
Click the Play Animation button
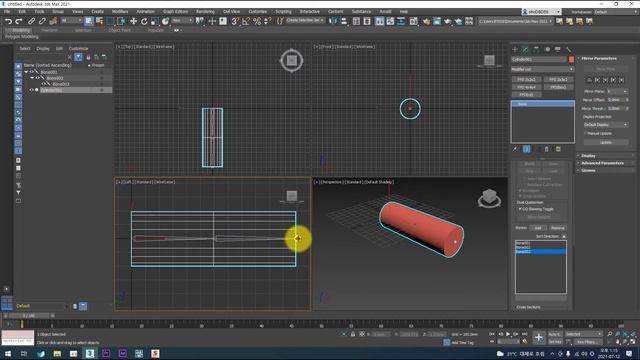(508, 334)
